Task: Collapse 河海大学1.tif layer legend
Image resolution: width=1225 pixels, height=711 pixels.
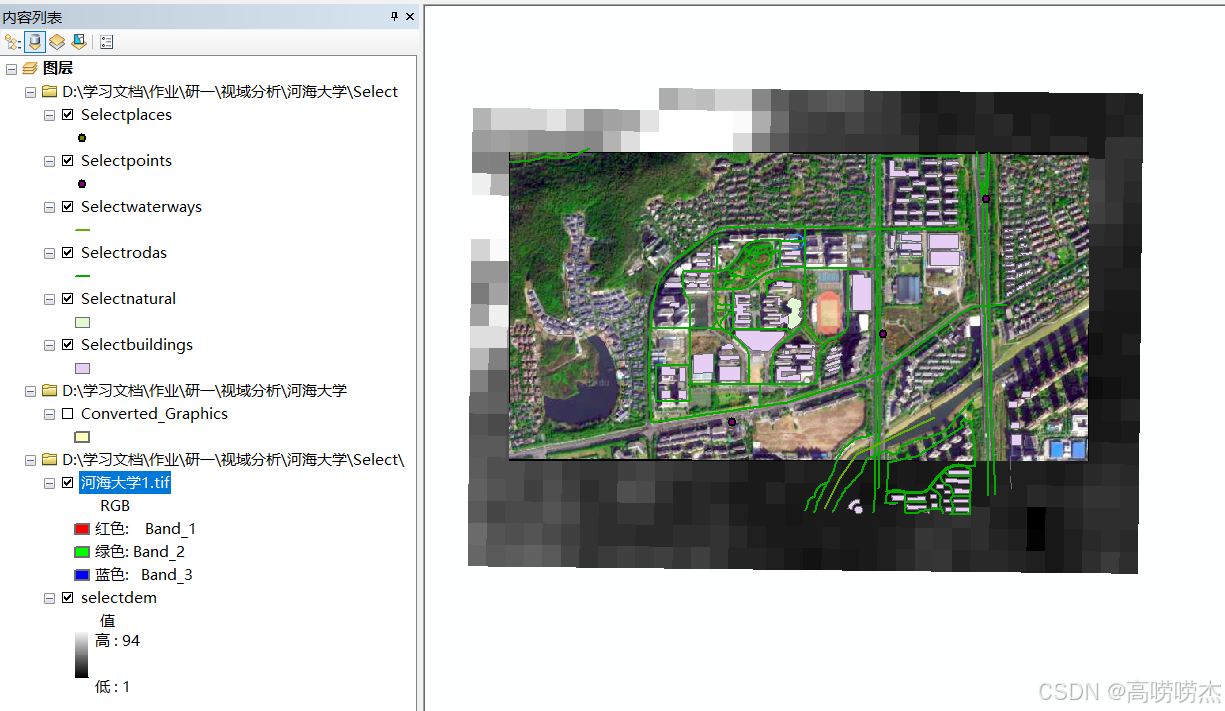Action: (x=49, y=483)
